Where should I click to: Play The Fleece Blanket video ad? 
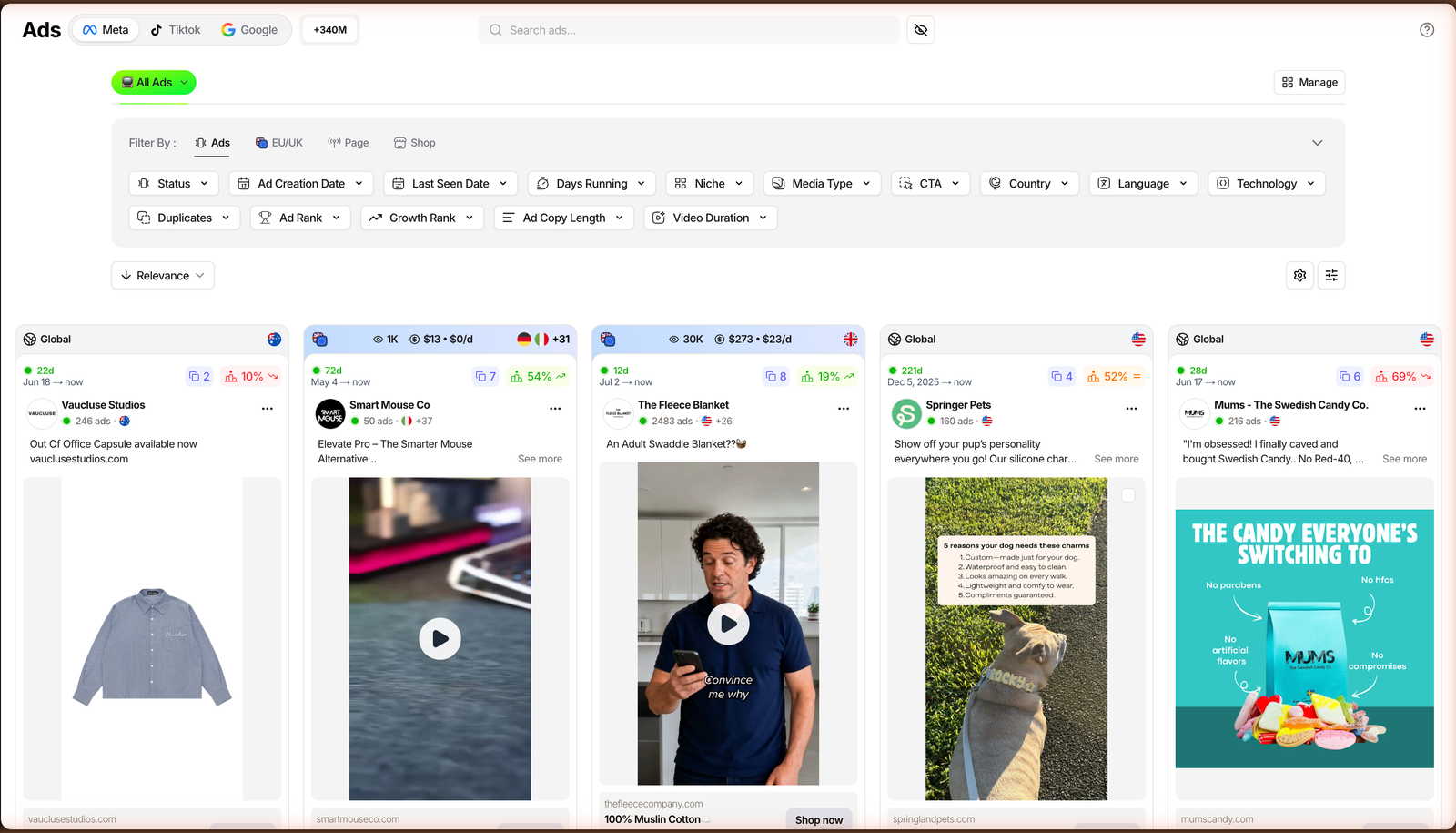[x=728, y=624]
